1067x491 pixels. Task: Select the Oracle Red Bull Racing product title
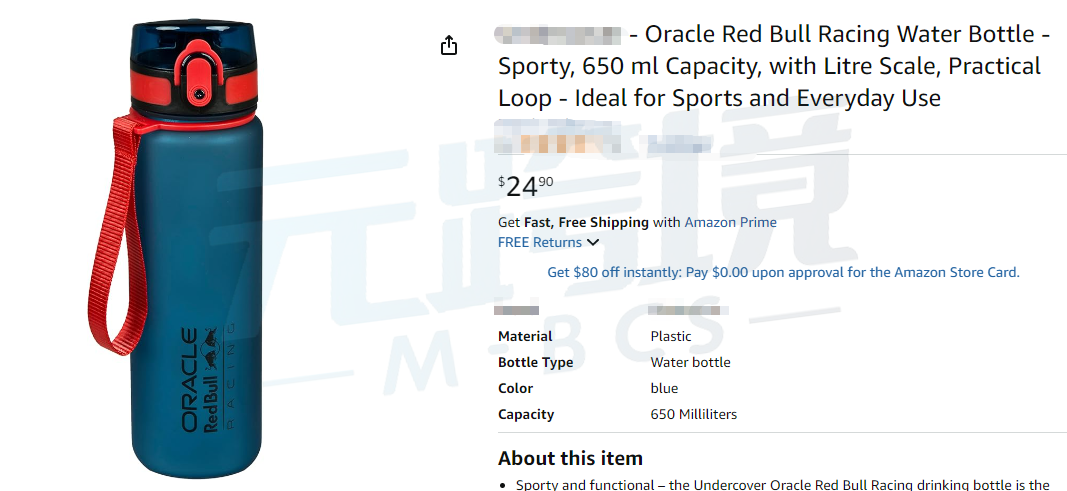[x=770, y=67]
